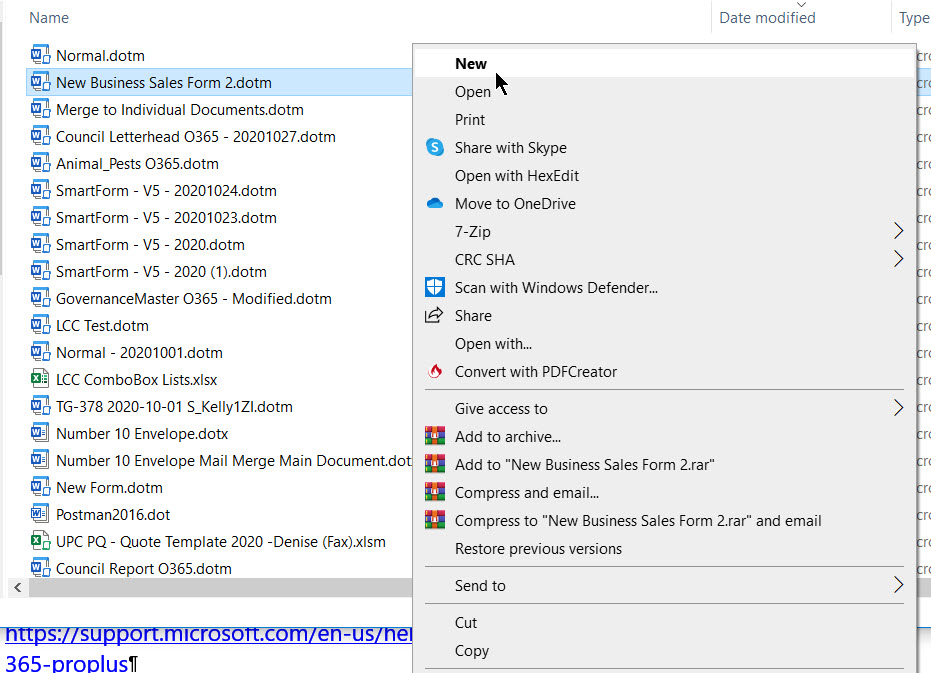The image size is (931, 673).
Task: Select Add to "New Business Sales Form 2.rar"
Action: [x=664, y=465]
